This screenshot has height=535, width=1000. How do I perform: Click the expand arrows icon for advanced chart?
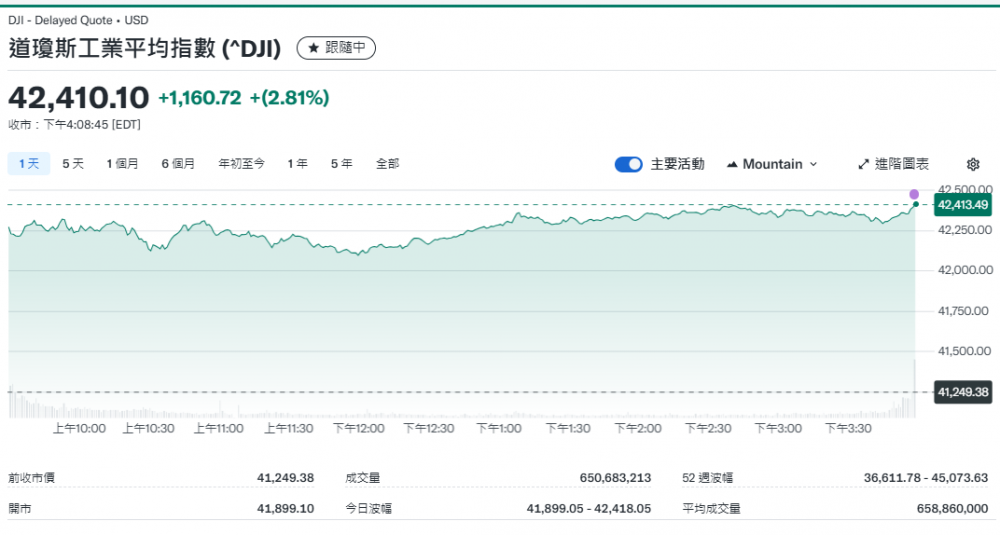click(864, 164)
